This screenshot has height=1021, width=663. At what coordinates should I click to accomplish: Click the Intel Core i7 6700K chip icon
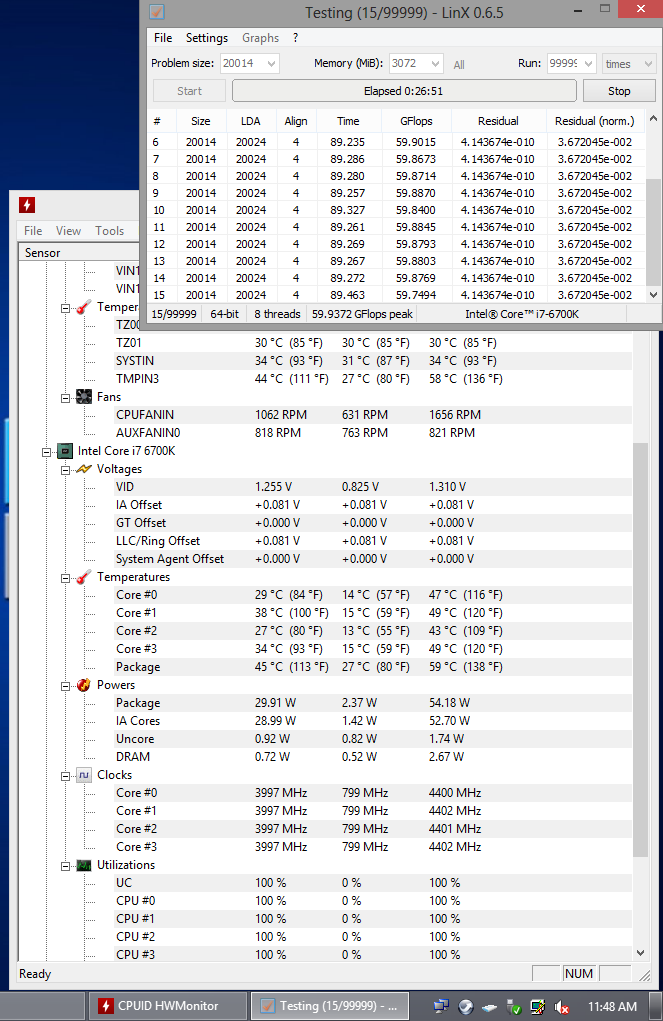tap(65, 451)
